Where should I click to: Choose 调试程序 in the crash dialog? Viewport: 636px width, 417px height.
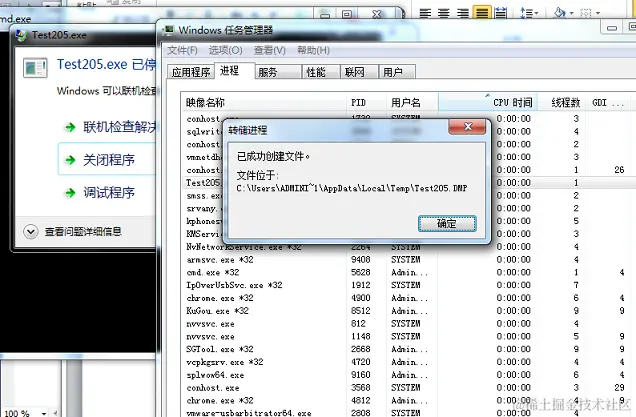[x=107, y=193]
